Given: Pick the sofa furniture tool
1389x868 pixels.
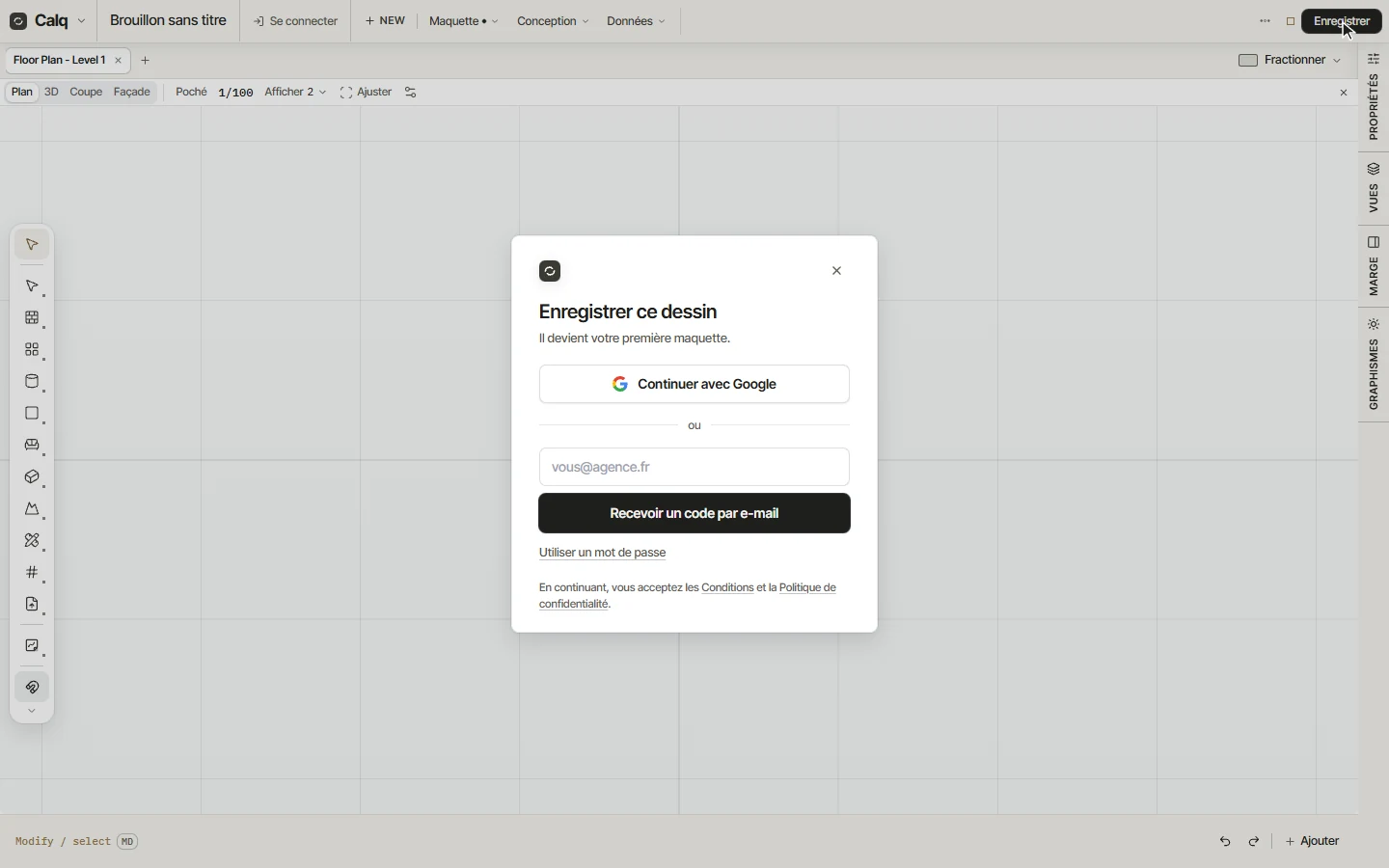Looking at the screenshot, I should click(32, 446).
